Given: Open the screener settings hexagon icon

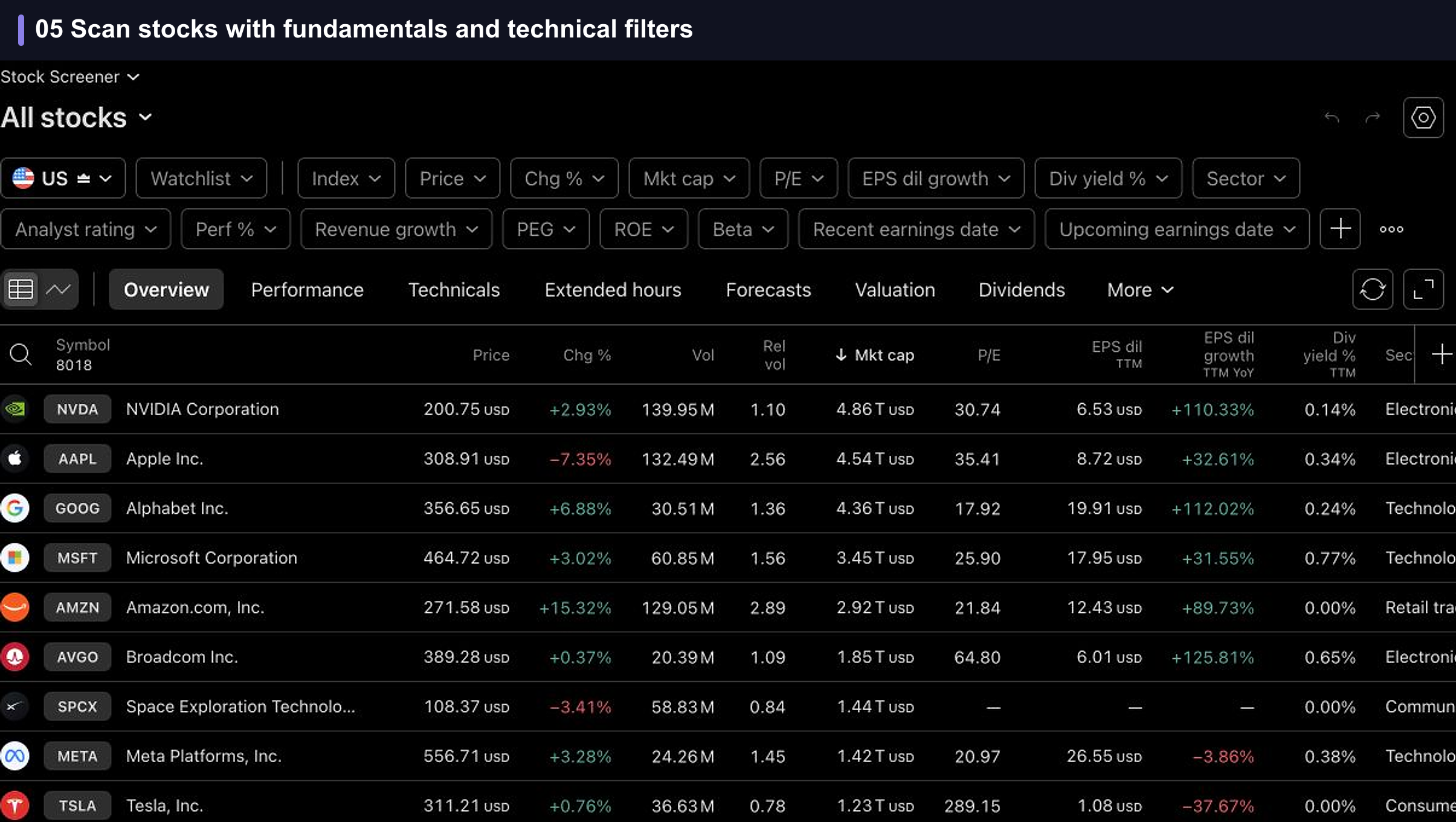Looking at the screenshot, I should coord(1423,117).
